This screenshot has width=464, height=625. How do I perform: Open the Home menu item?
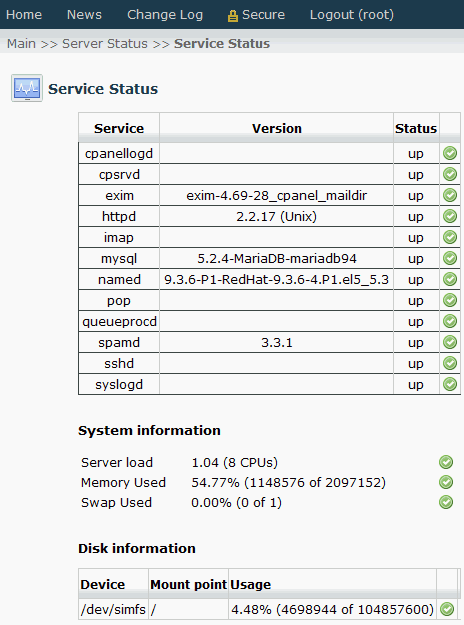pyautogui.click(x=24, y=15)
